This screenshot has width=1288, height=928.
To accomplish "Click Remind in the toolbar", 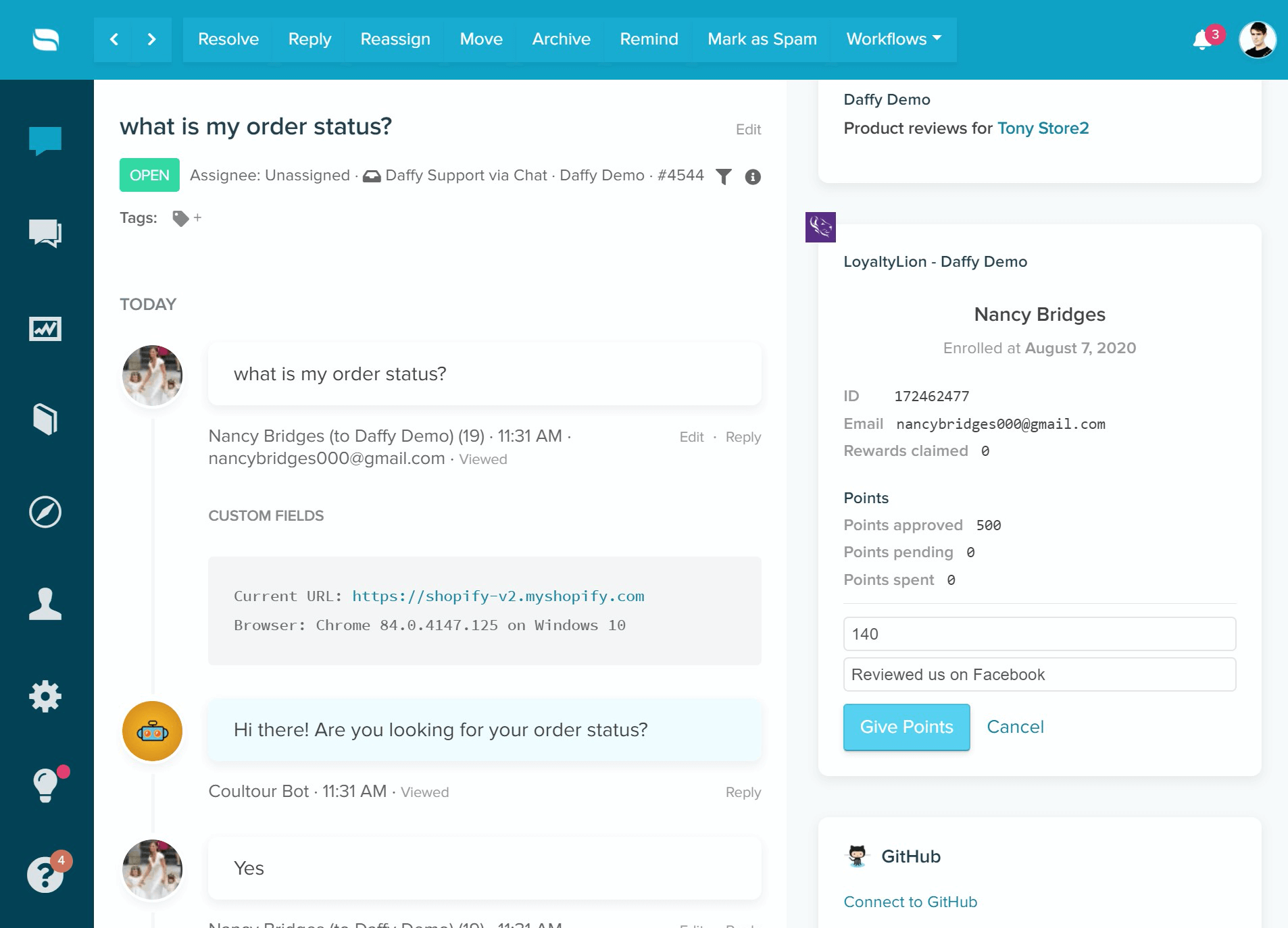I will click(649, 39).
